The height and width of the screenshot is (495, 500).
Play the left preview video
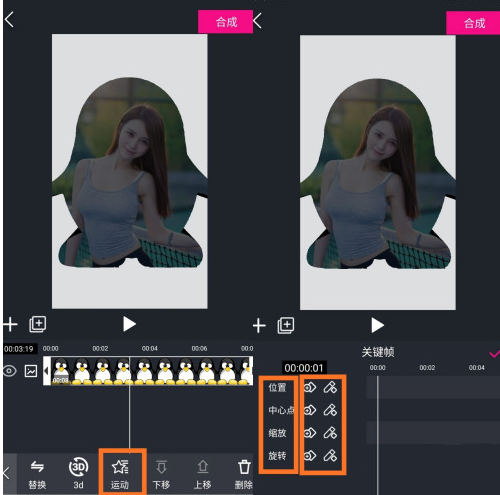[129, 324]
